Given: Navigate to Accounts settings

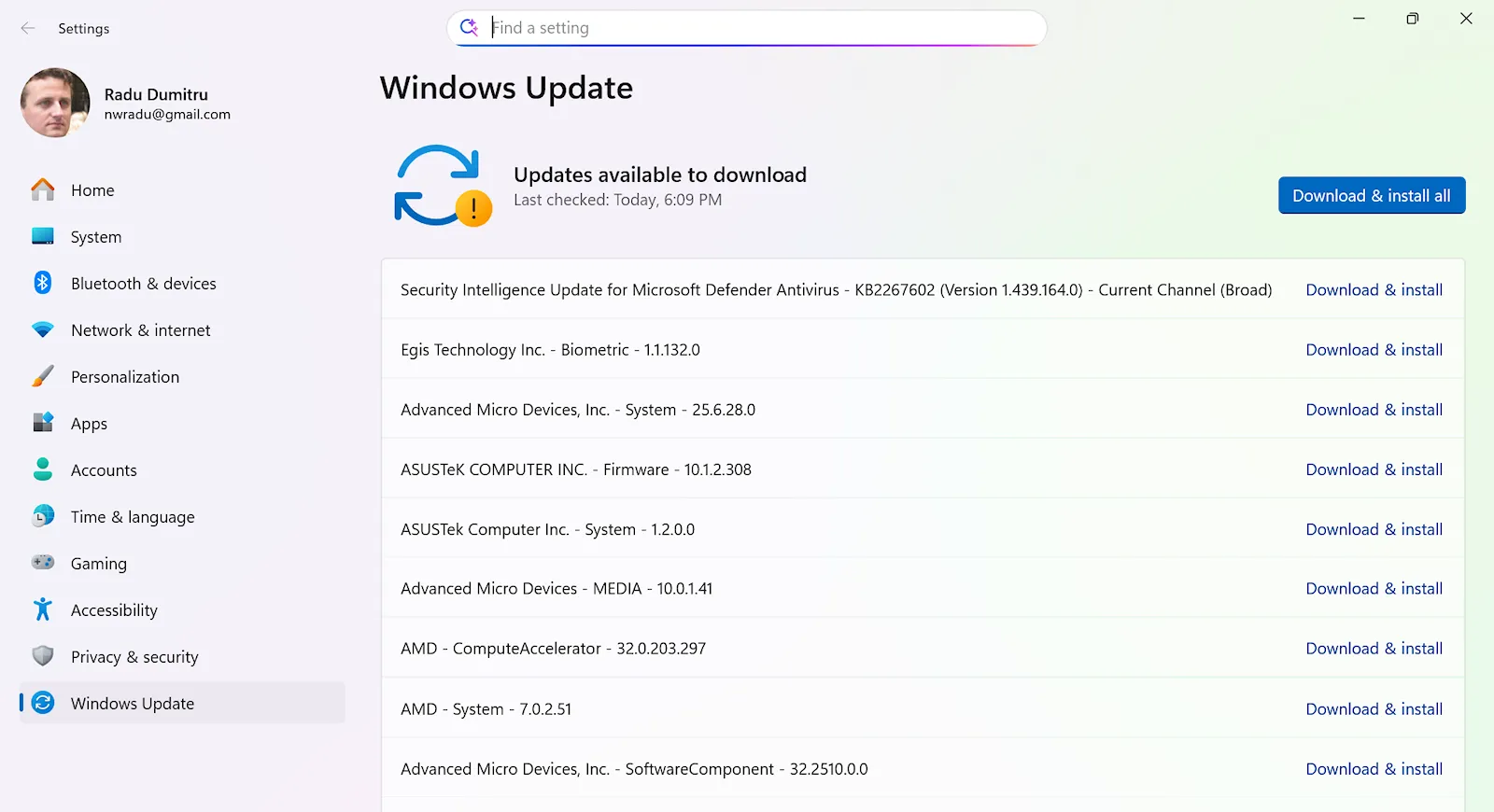Looking at the screenshot, I should pyautogui.click(x=104, y=470).
